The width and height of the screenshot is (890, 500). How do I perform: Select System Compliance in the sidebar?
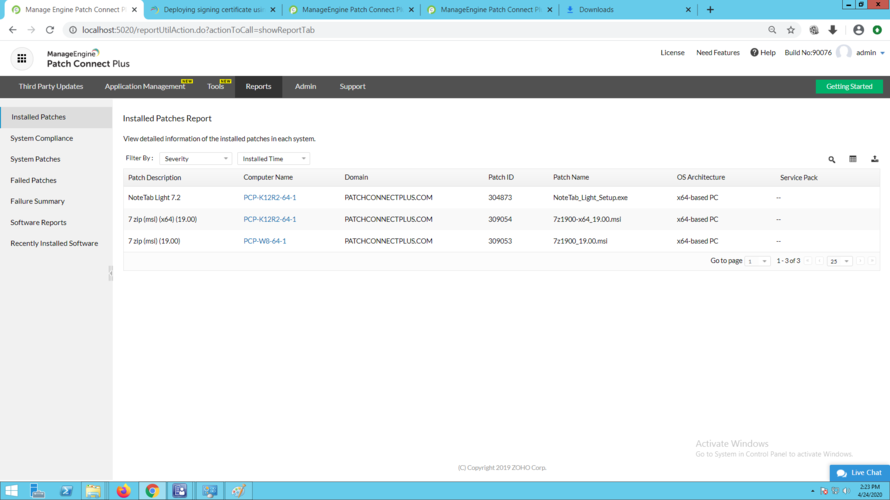click(42, 138)
